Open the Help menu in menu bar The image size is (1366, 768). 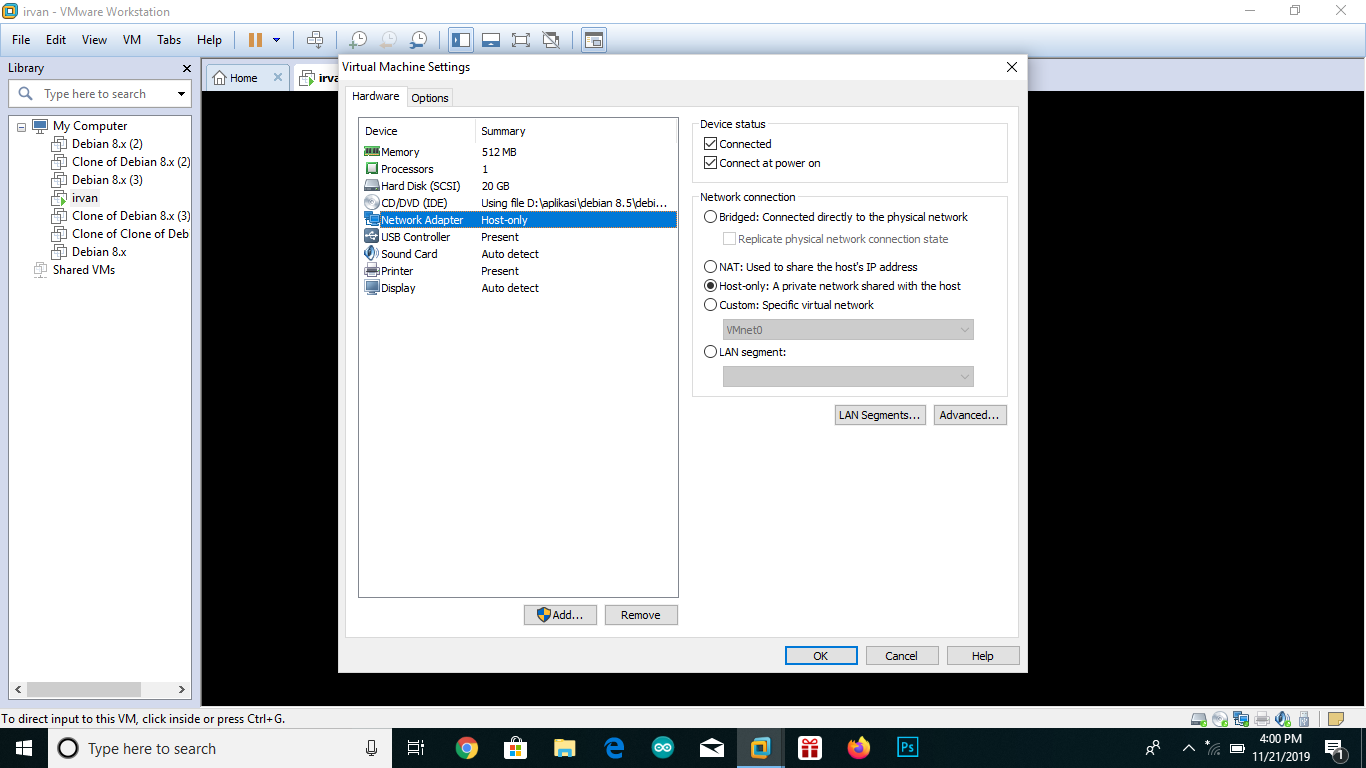(x=209, y=40)
